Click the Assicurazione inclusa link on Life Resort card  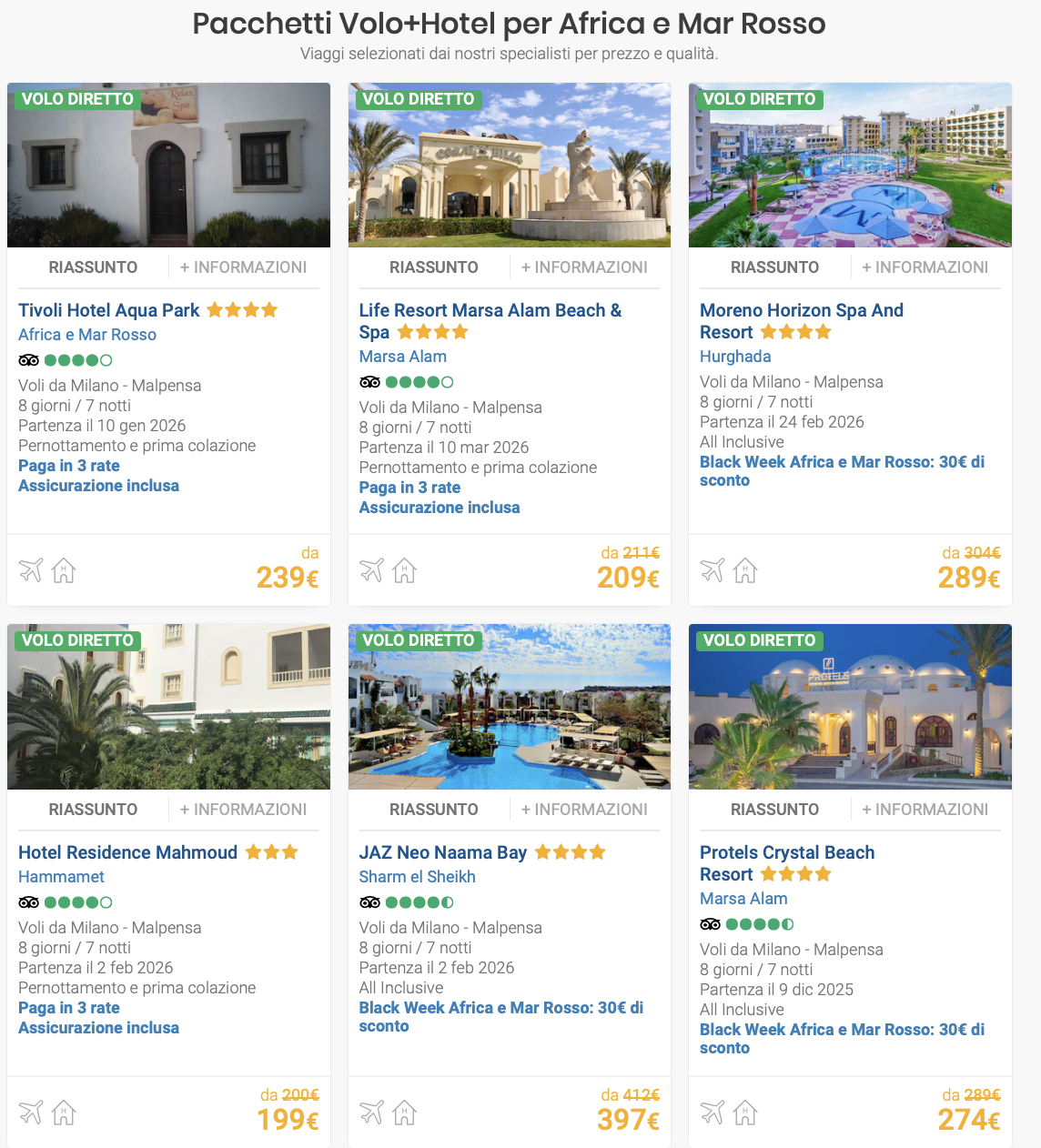pyautogui.click(x=440, y=507)
